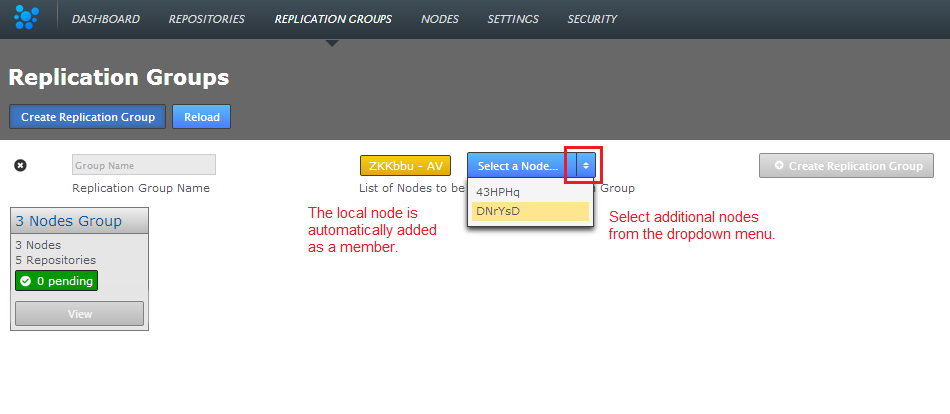The height and width of the screenshot is (414, 950).
Task: Click the 0 pending status badge
Action: (56, 281)
